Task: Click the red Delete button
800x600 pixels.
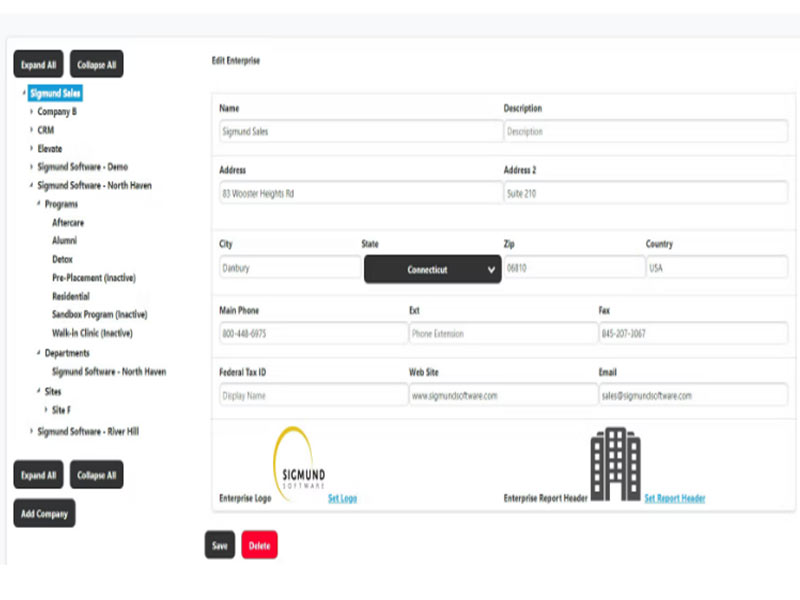Action: 259,545
